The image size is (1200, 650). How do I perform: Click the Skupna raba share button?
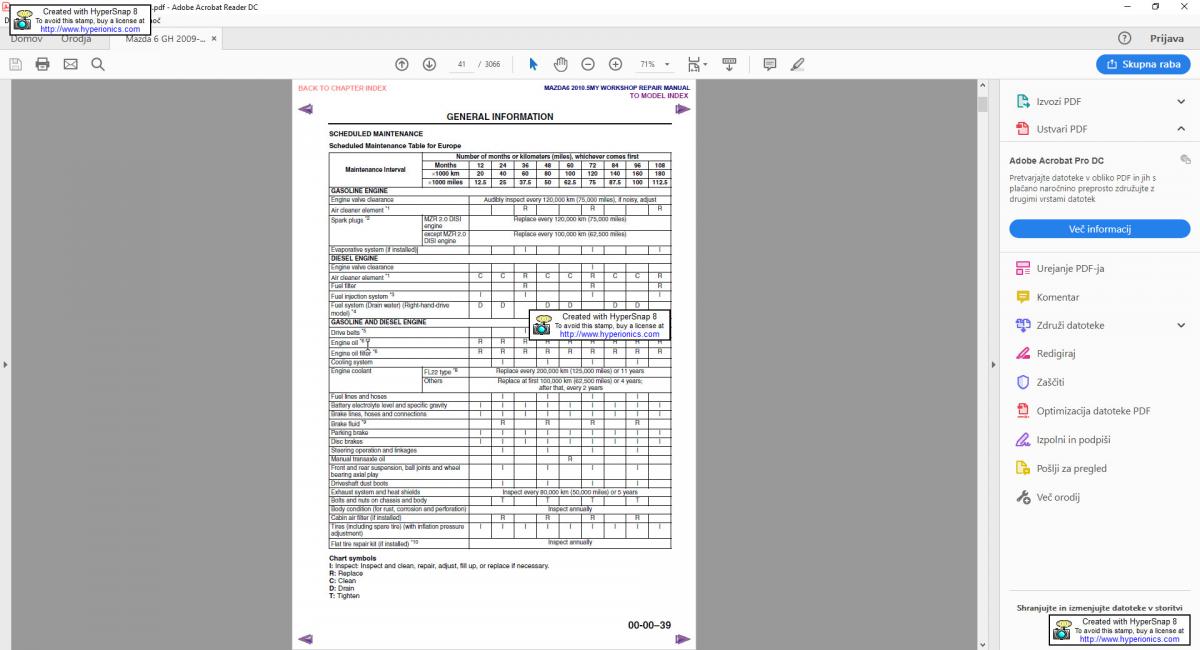(x=1143, y=64)
